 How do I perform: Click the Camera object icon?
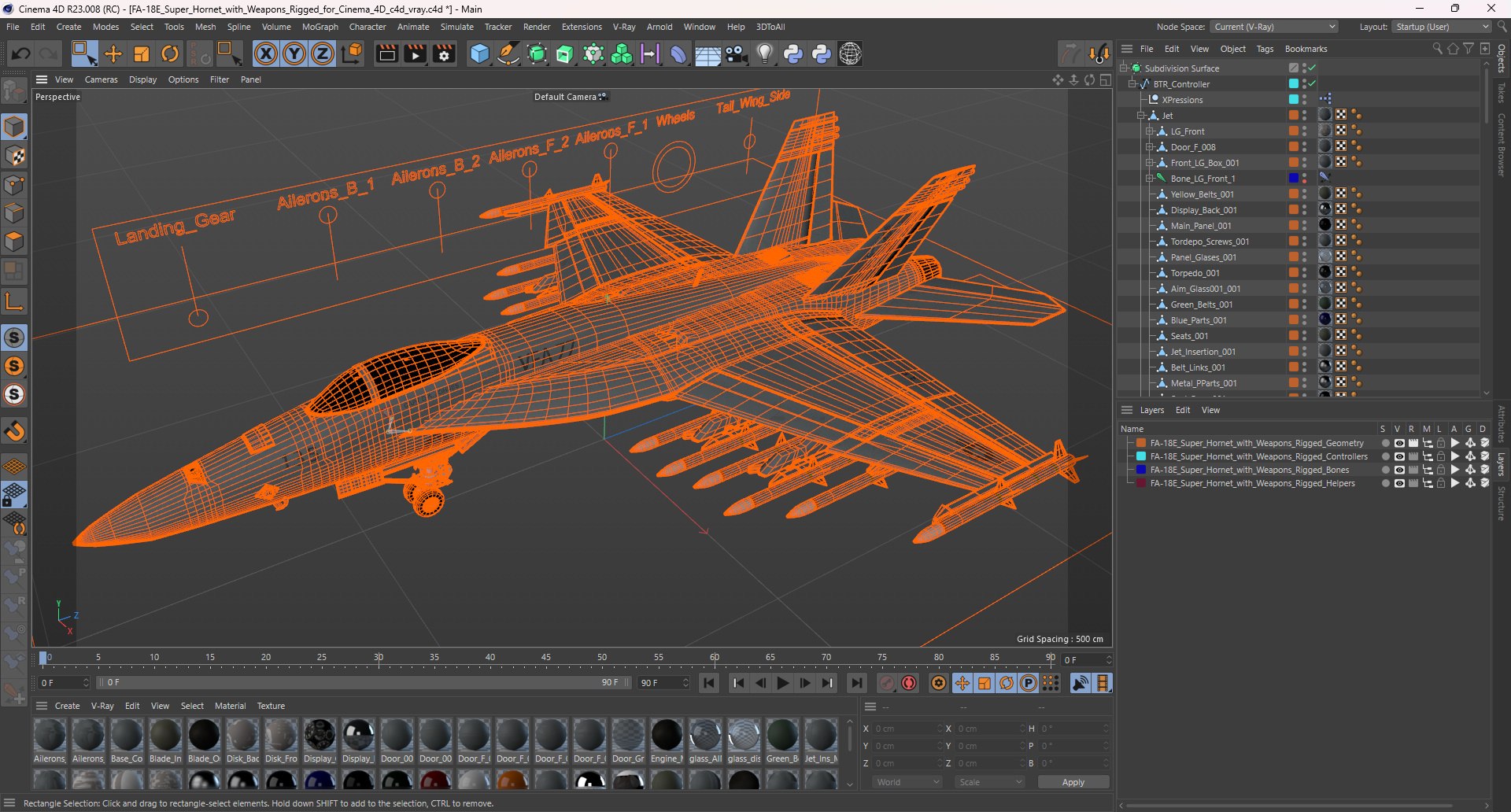coord(737,54)
